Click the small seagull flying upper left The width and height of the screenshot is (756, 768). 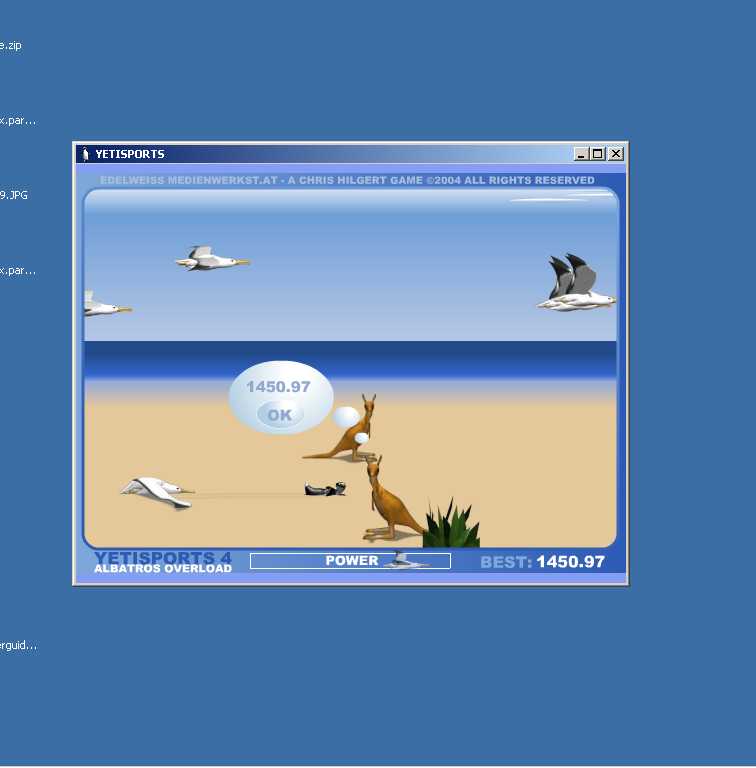(x=212, y=258)
